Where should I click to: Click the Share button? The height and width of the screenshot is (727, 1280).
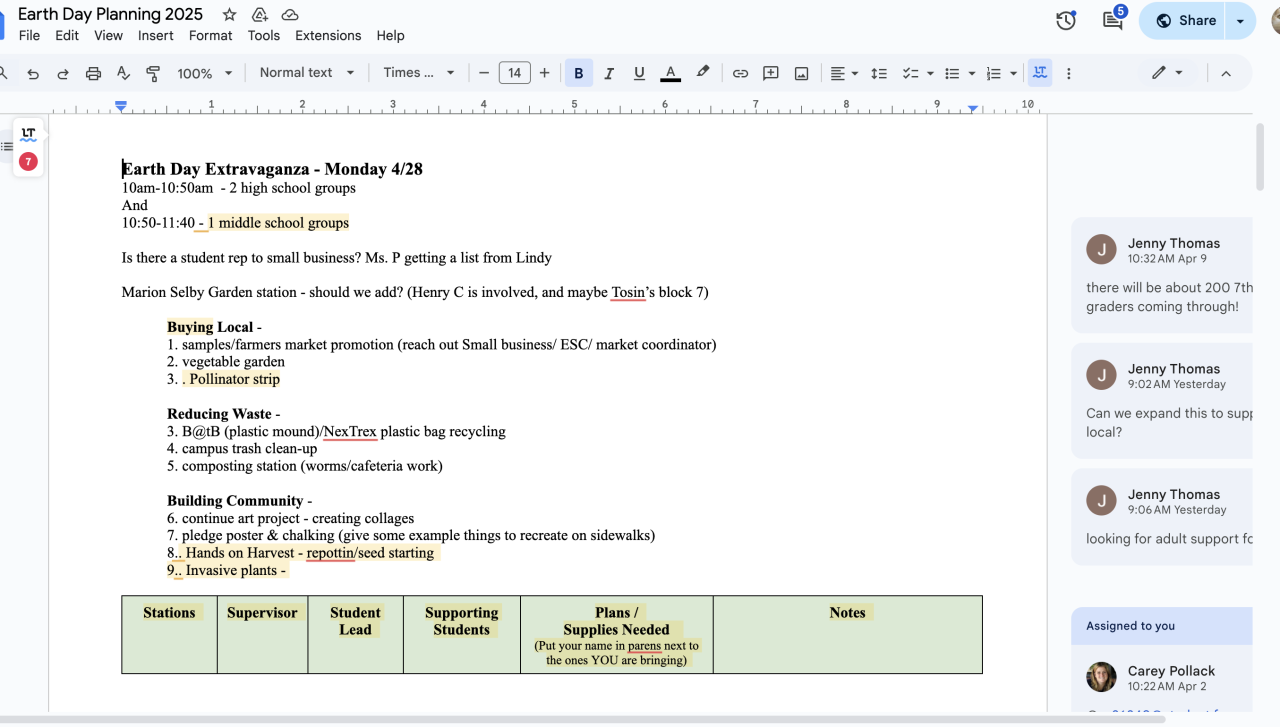(x=1185, y=20)
